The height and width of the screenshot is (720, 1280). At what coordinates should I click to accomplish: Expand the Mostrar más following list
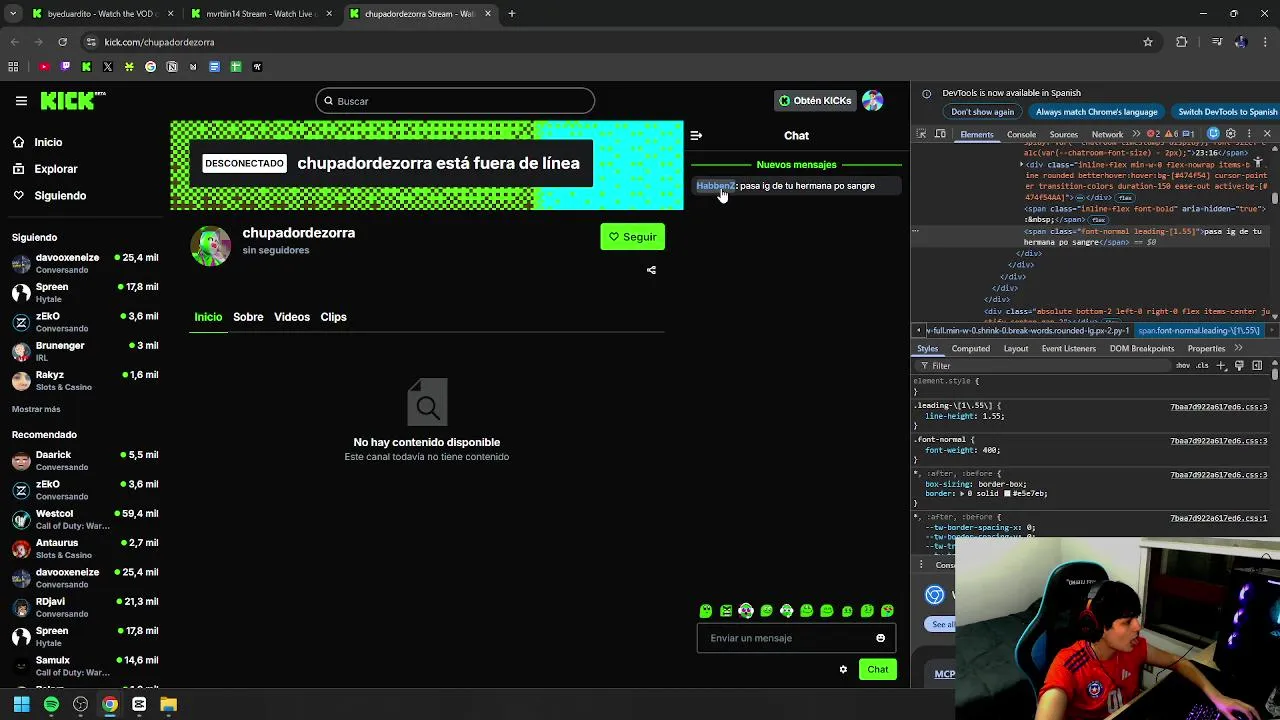(x=36, y=409)
